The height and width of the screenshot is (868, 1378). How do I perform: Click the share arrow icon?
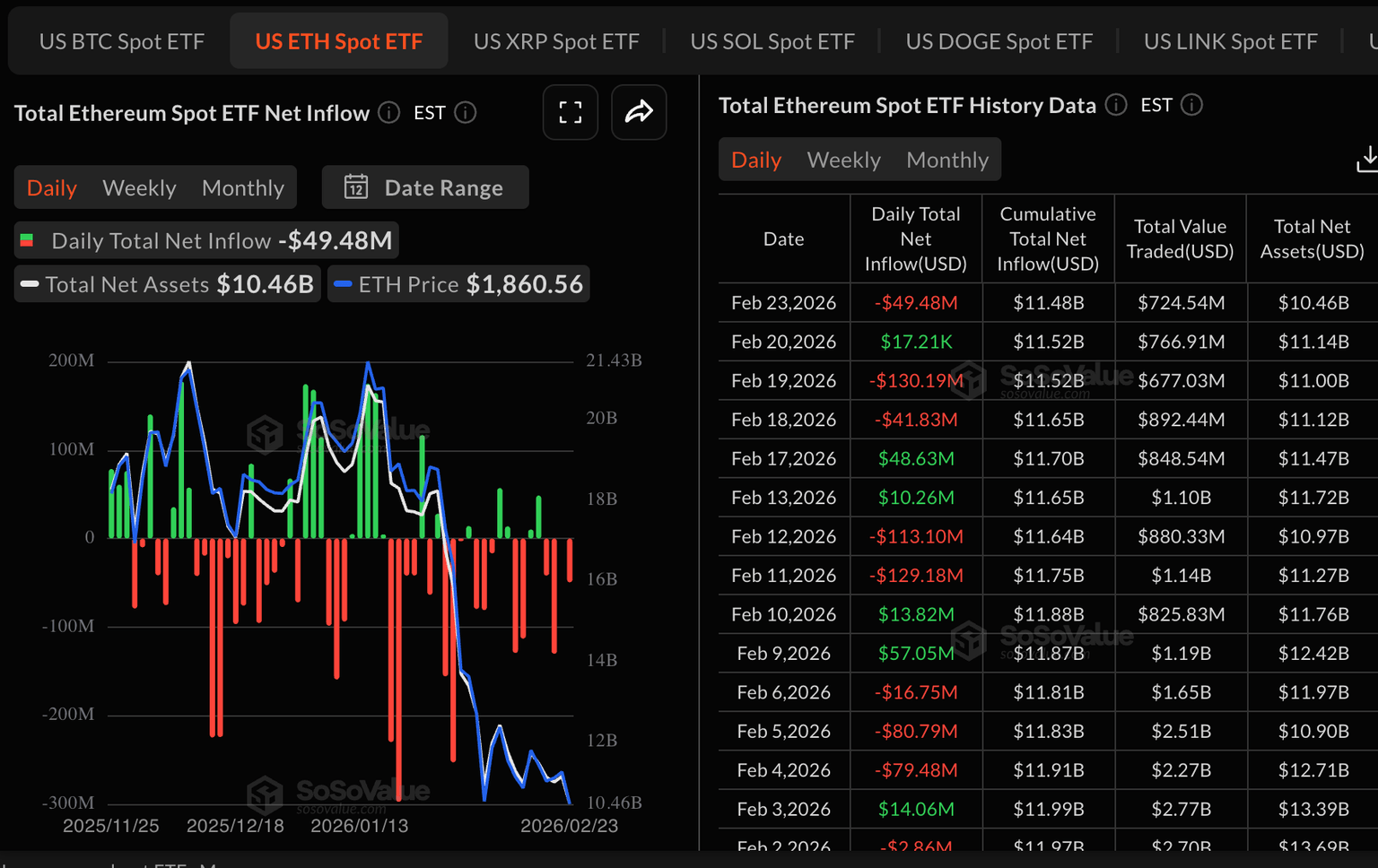(x=639, y=112)
